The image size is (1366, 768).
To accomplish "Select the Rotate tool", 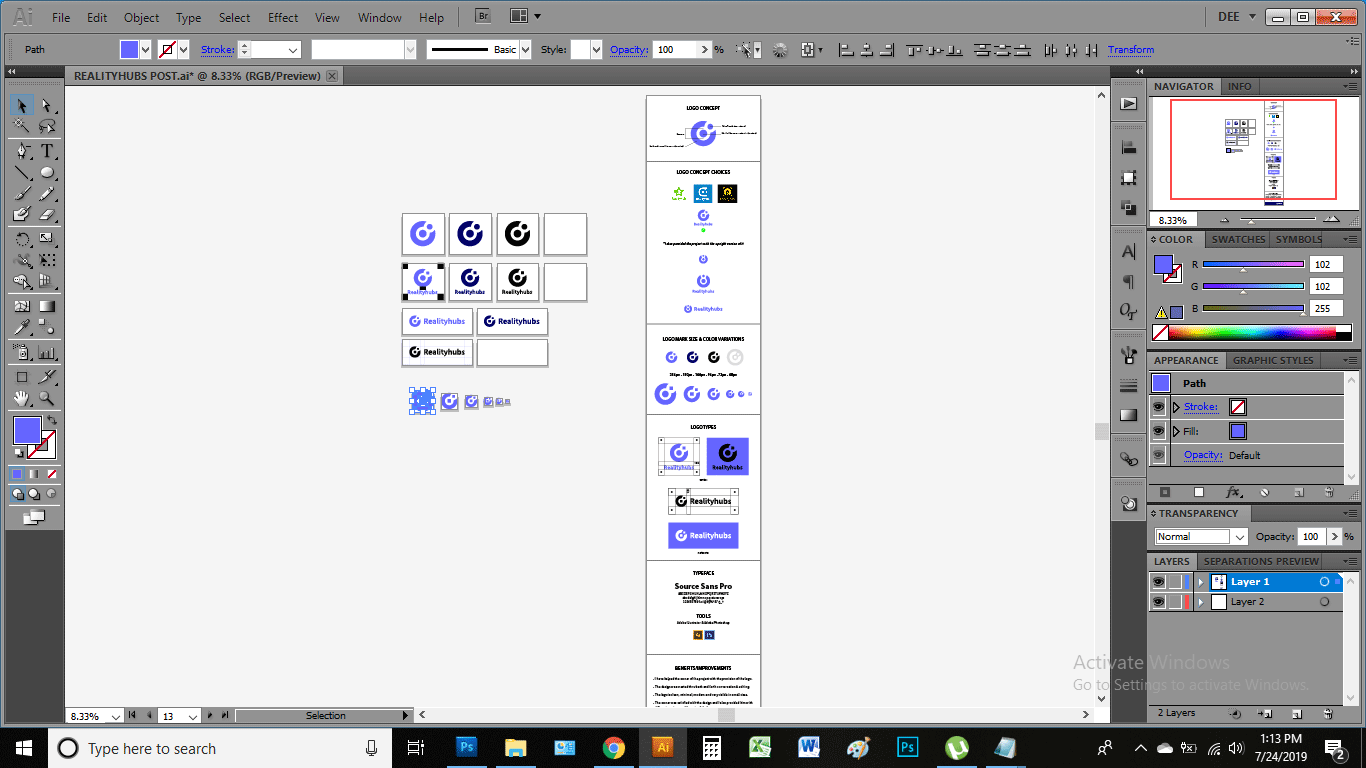I will click(x=22, y=239).
